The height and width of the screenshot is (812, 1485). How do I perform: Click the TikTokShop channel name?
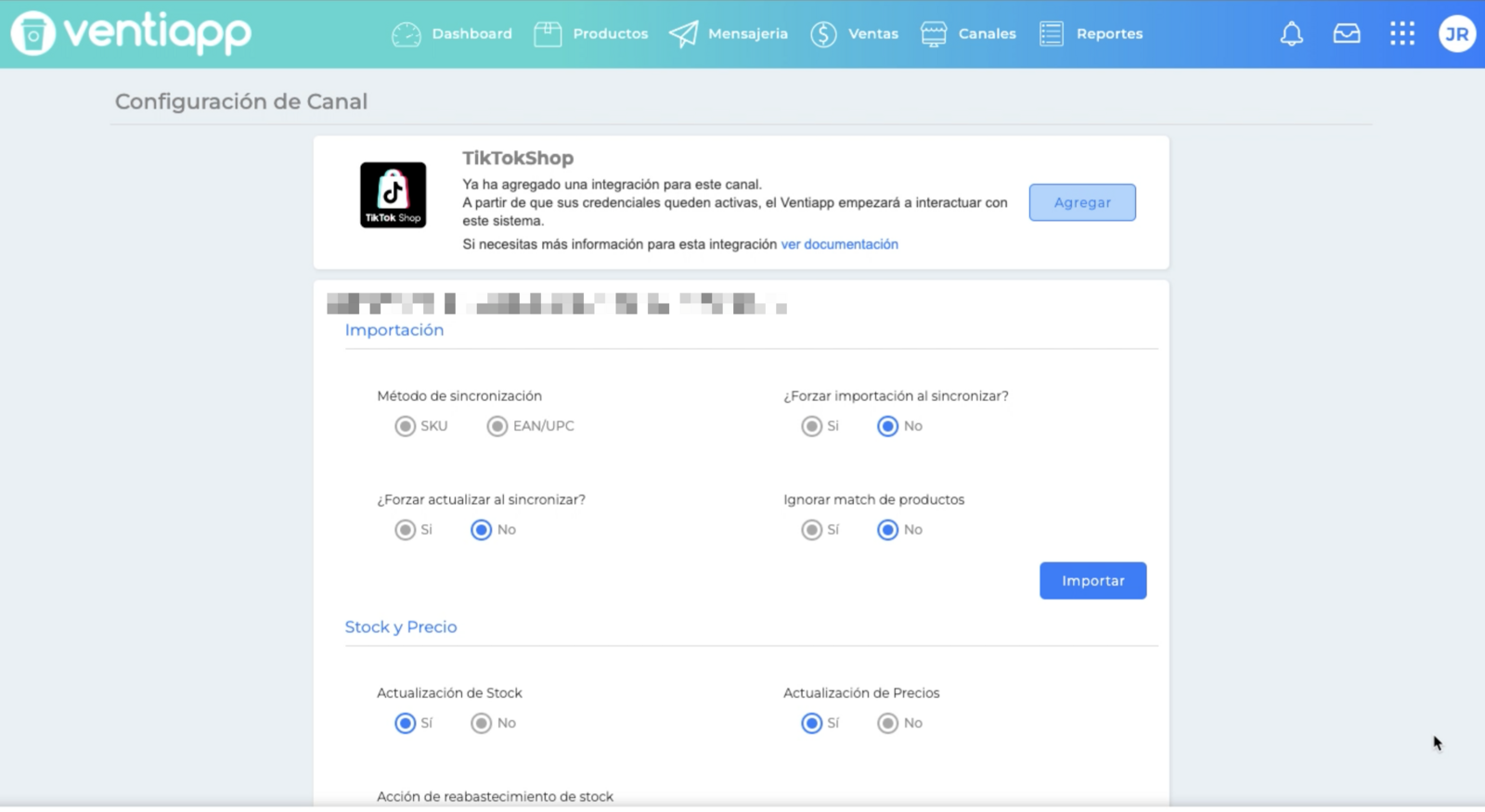[518, 158]
